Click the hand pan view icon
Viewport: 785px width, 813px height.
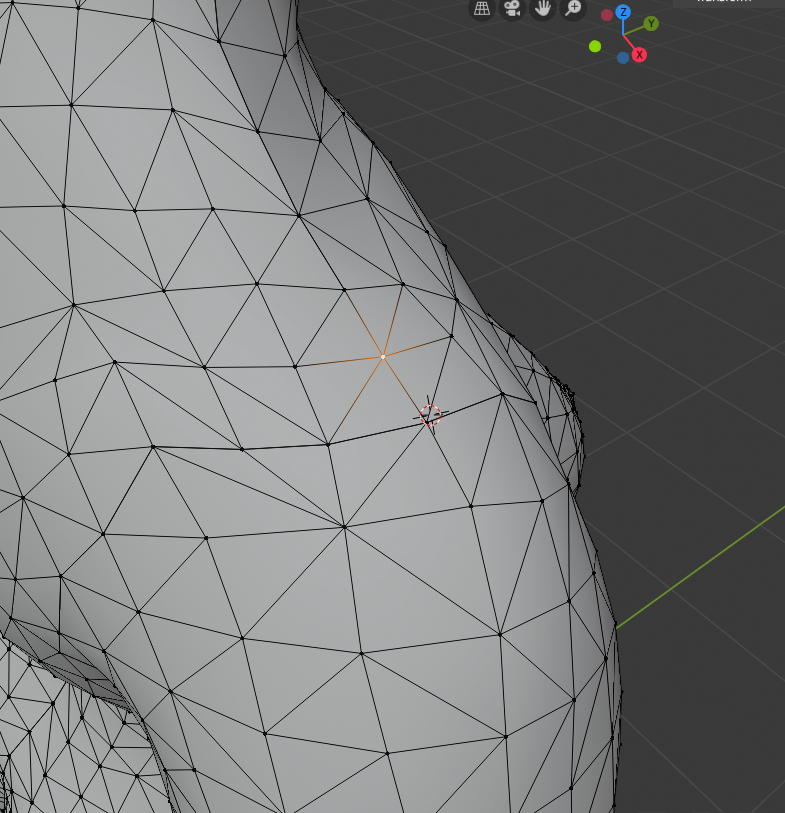[x=543, y=9]
